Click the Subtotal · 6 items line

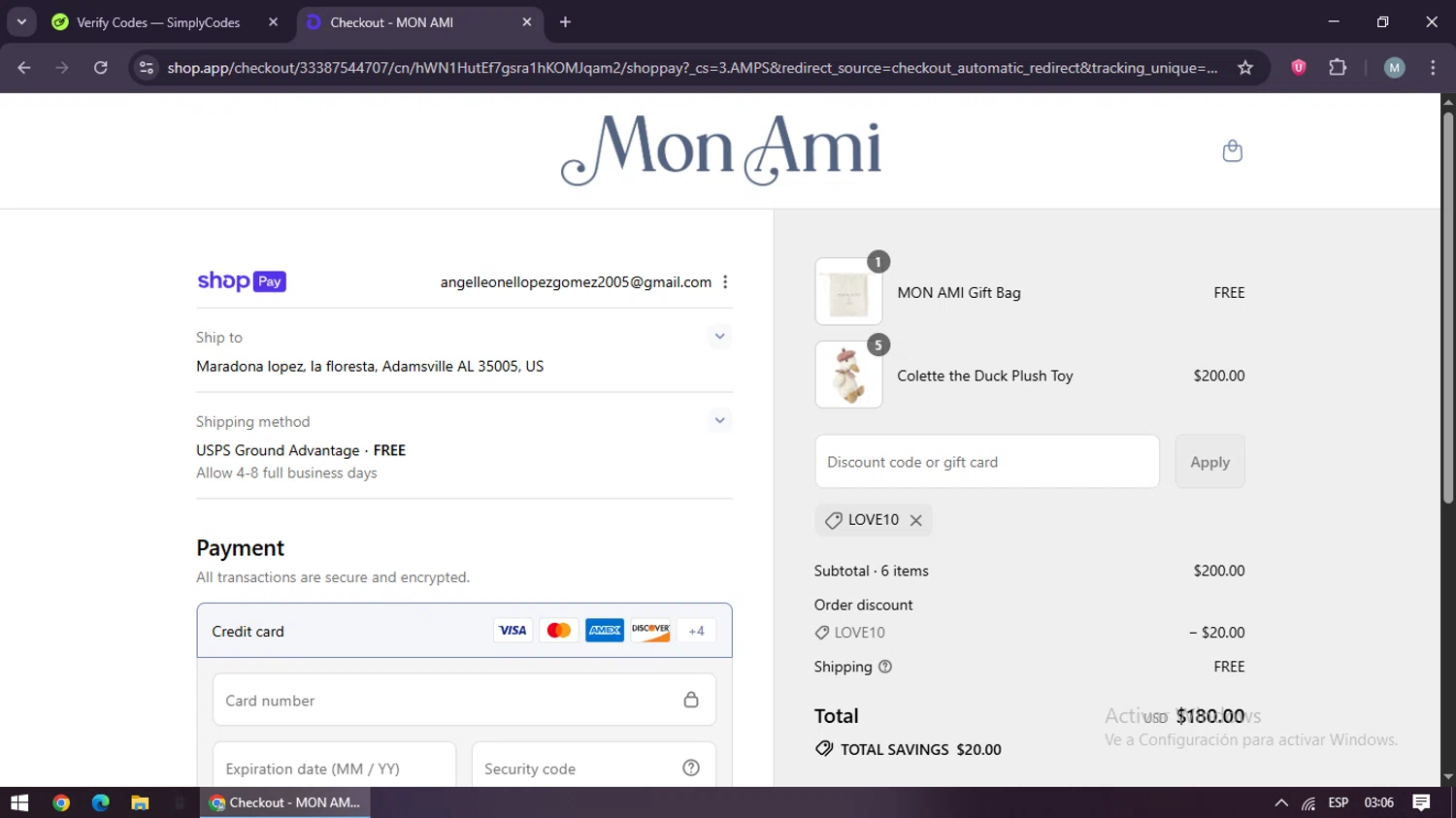[1029, 571]
